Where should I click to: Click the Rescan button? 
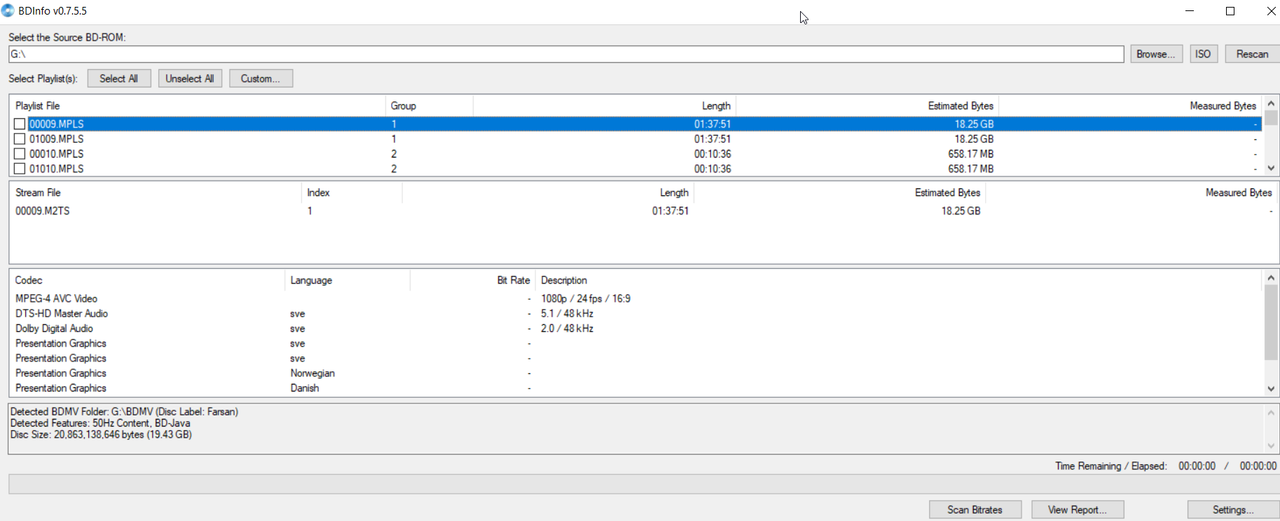pos(1251,54)
